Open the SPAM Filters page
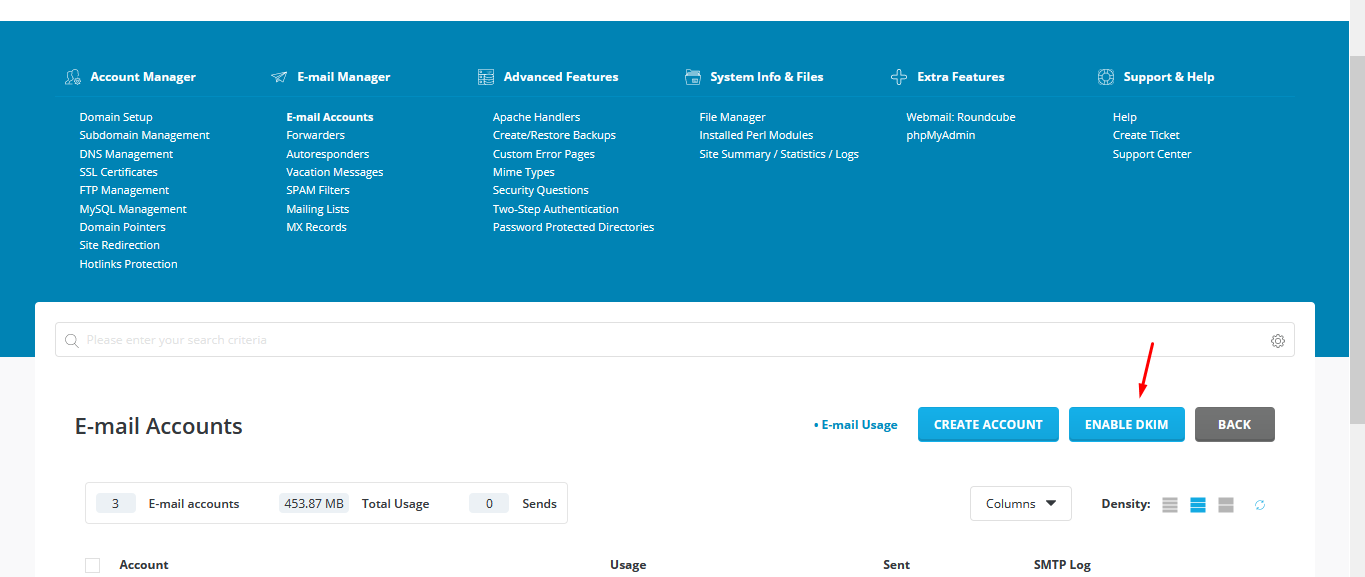 317,189
